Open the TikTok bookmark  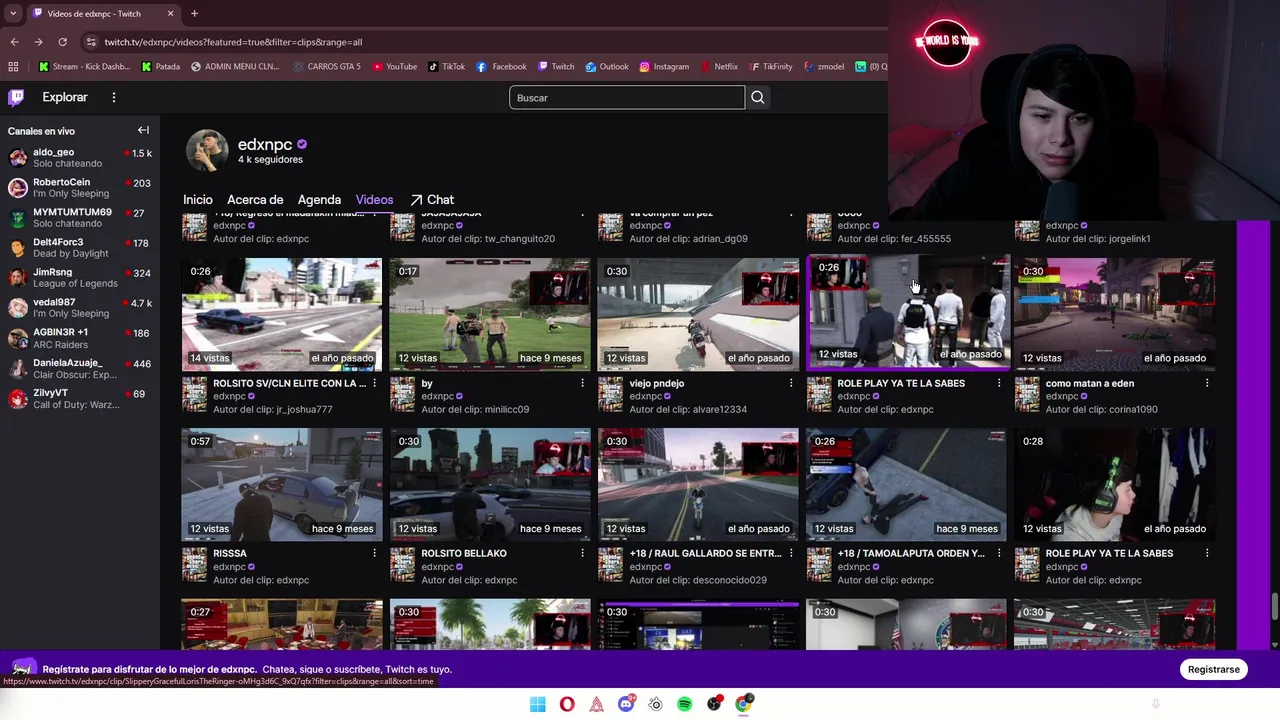[446, 67]
